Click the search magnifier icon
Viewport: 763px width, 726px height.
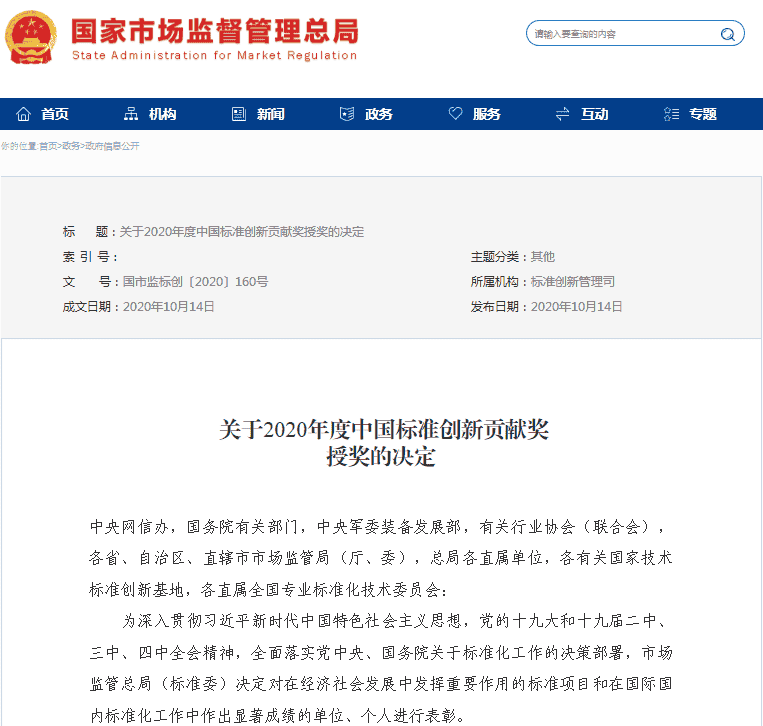click(x=727, y=34)
